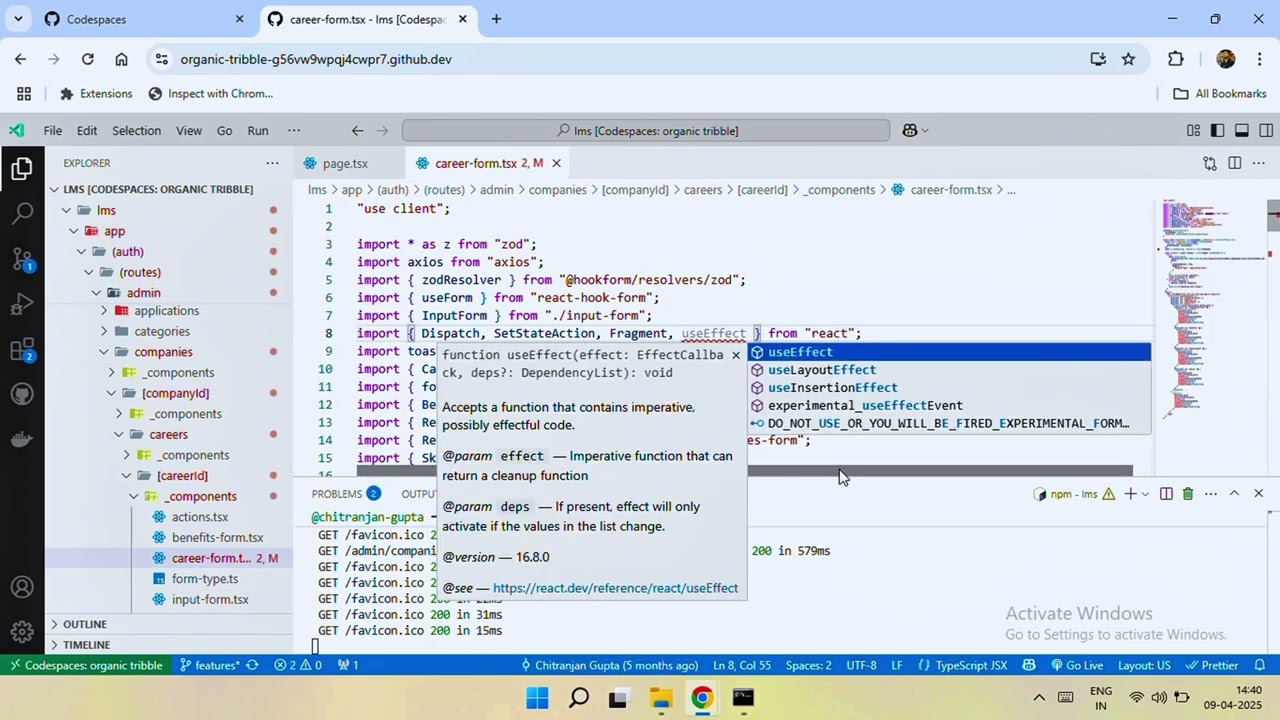Open the features* branch picker

pos(210,665)
